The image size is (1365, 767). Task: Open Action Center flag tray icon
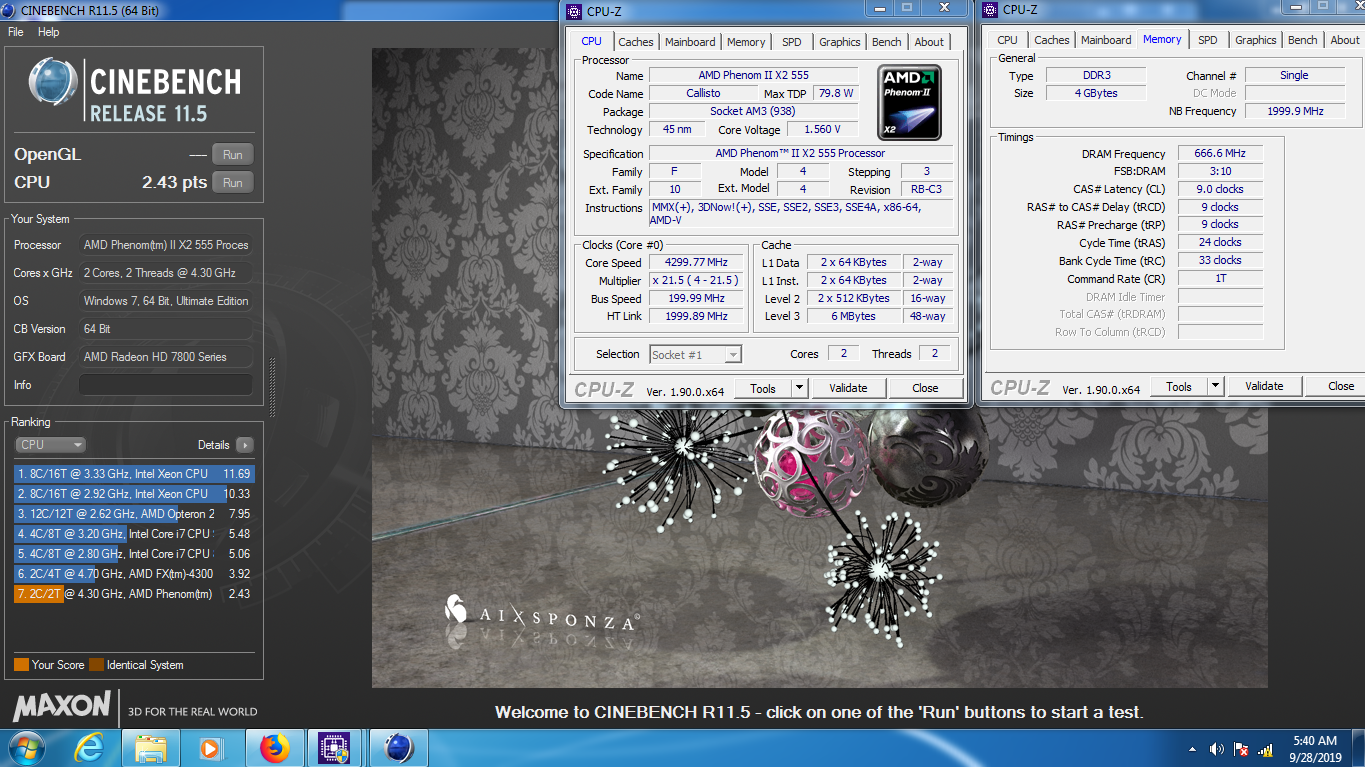click(1241, 748)
